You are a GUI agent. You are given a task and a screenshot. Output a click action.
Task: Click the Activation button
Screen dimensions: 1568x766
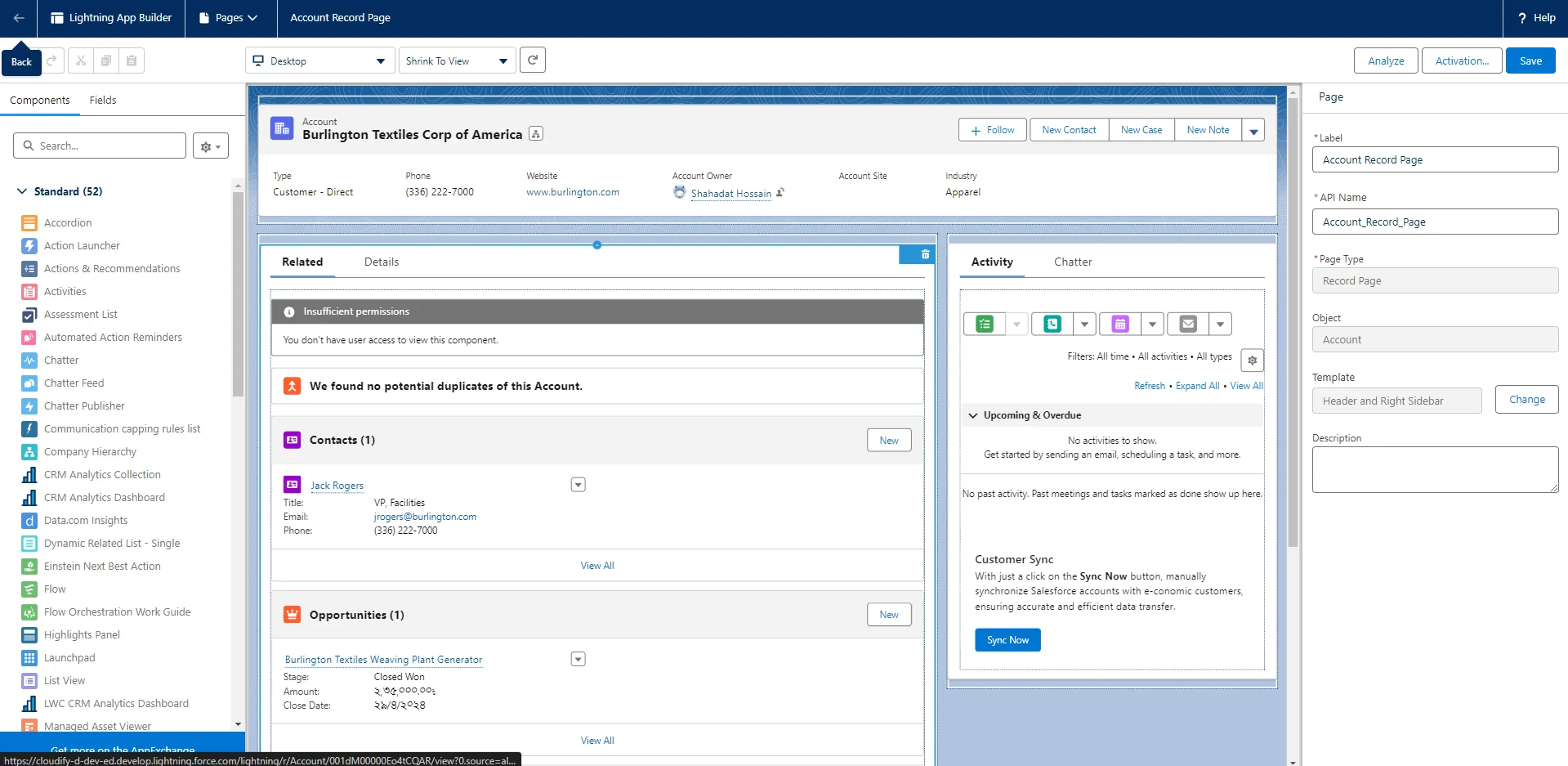point(1462,60)
